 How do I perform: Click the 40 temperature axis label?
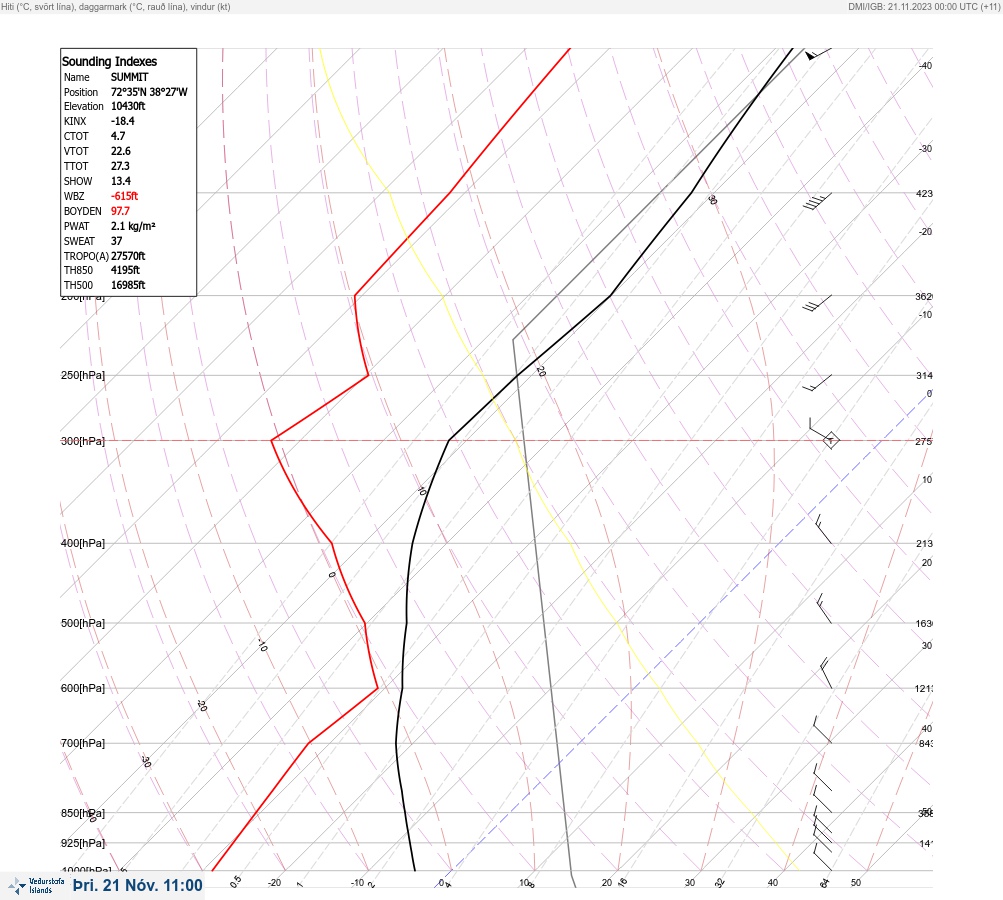[773, 883]
